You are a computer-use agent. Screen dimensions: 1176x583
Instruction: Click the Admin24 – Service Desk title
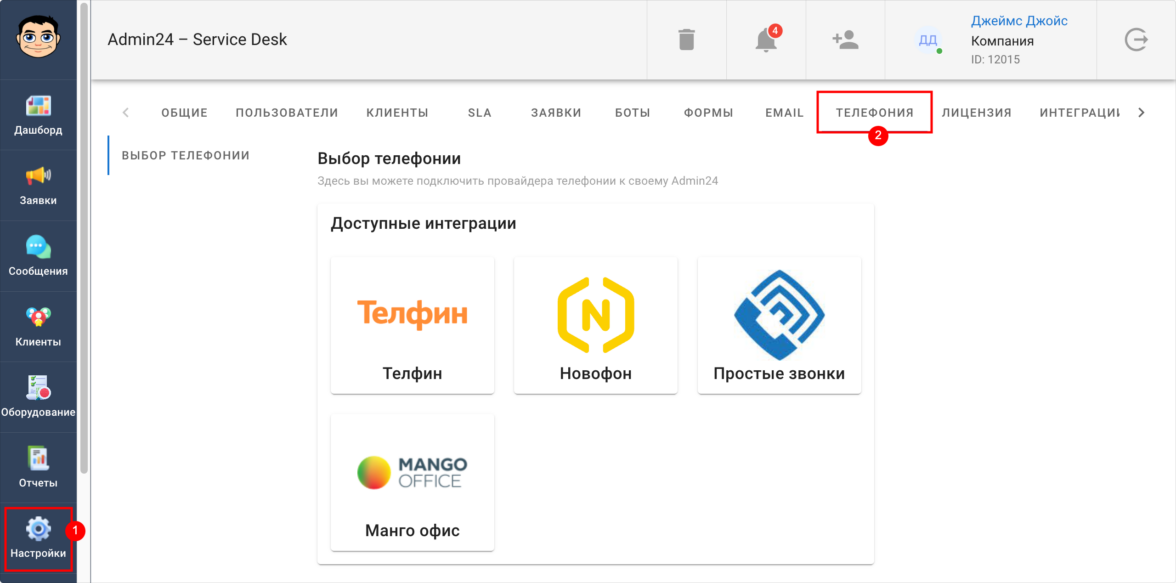(197, 40)
